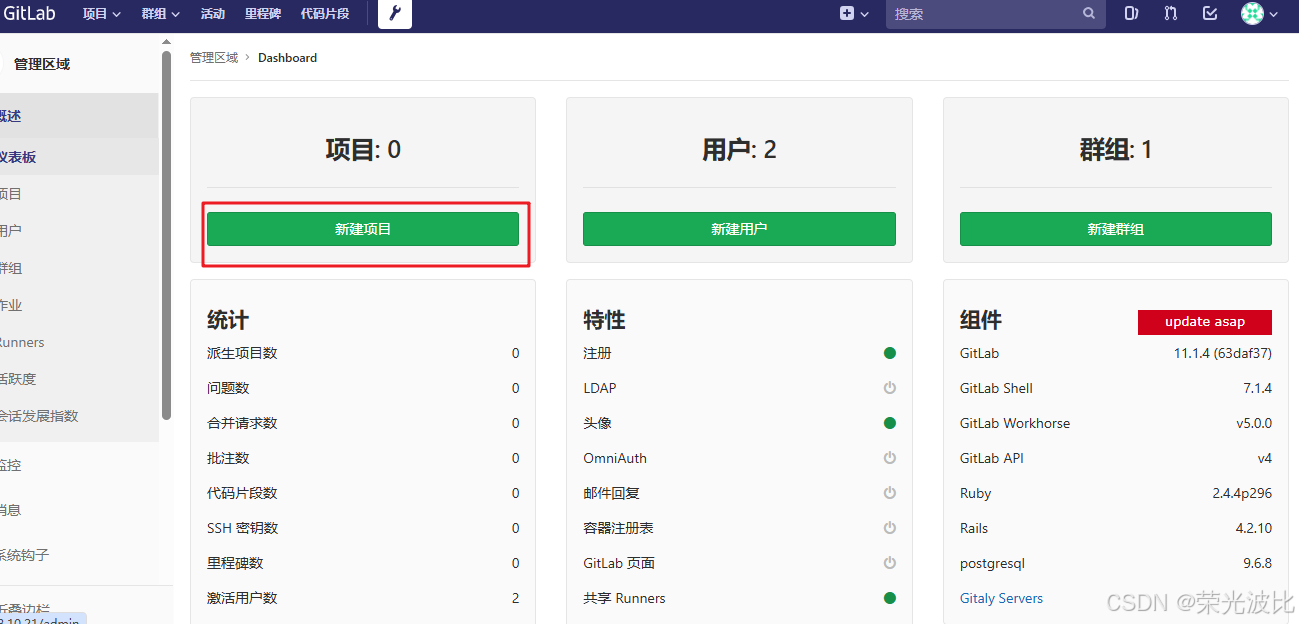Open the dropdown arrow next to plus icon
This screenshot has width=1299, height=624.
[865, 14]
